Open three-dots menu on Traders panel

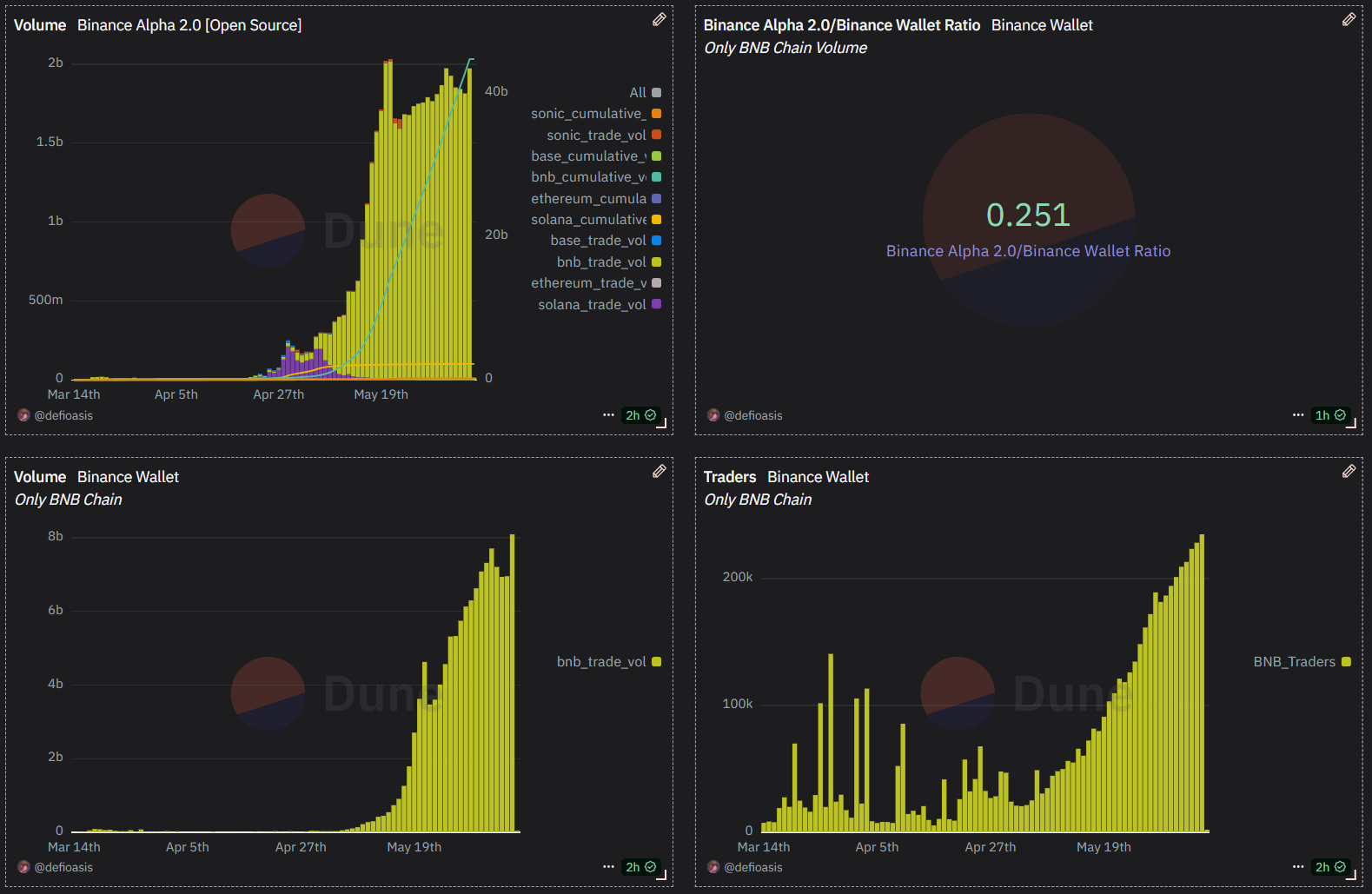pyautogui.click(x=1297, y=867)
